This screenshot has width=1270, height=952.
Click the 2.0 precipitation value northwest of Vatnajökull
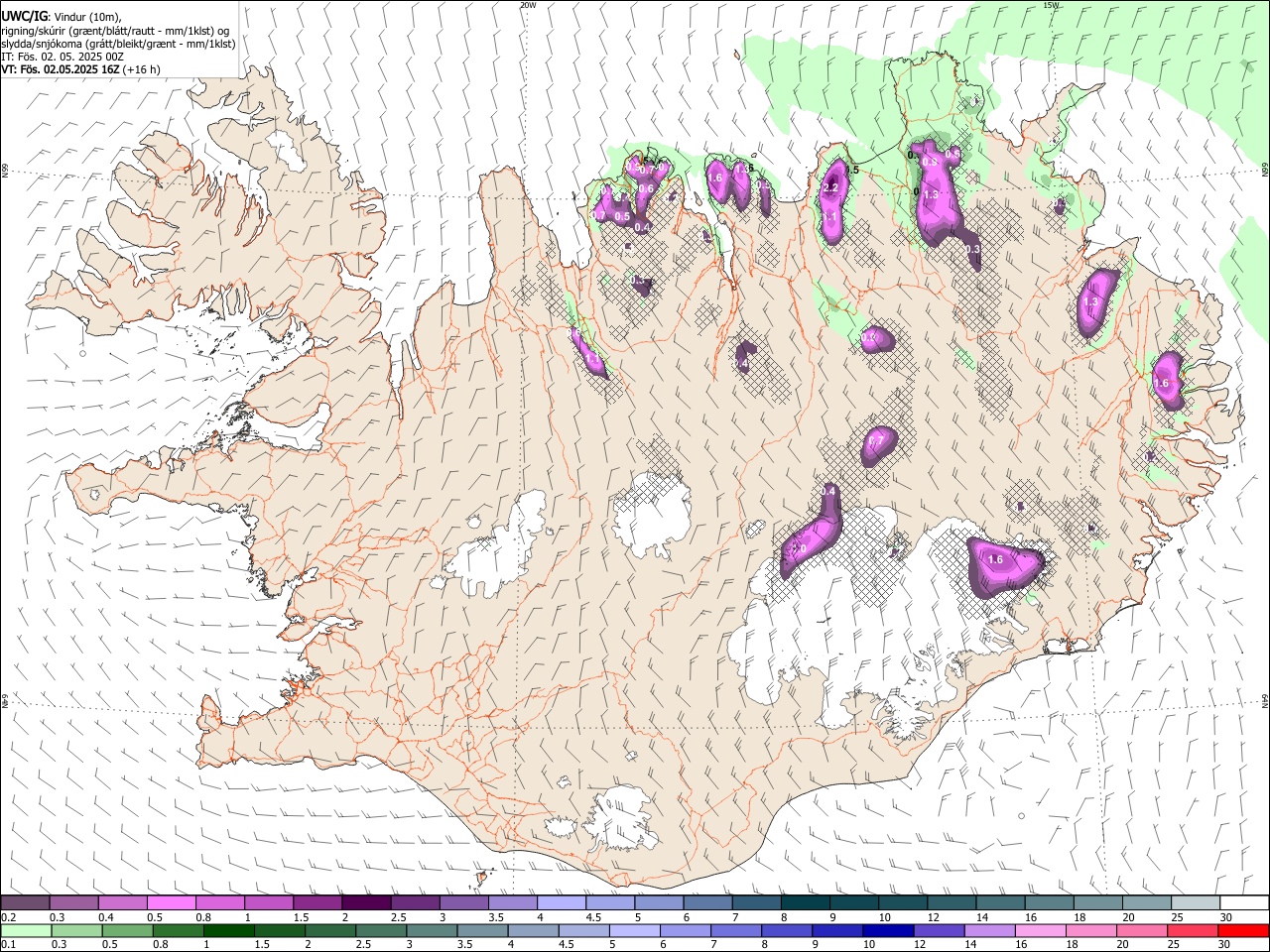click(x=798, y=548)
